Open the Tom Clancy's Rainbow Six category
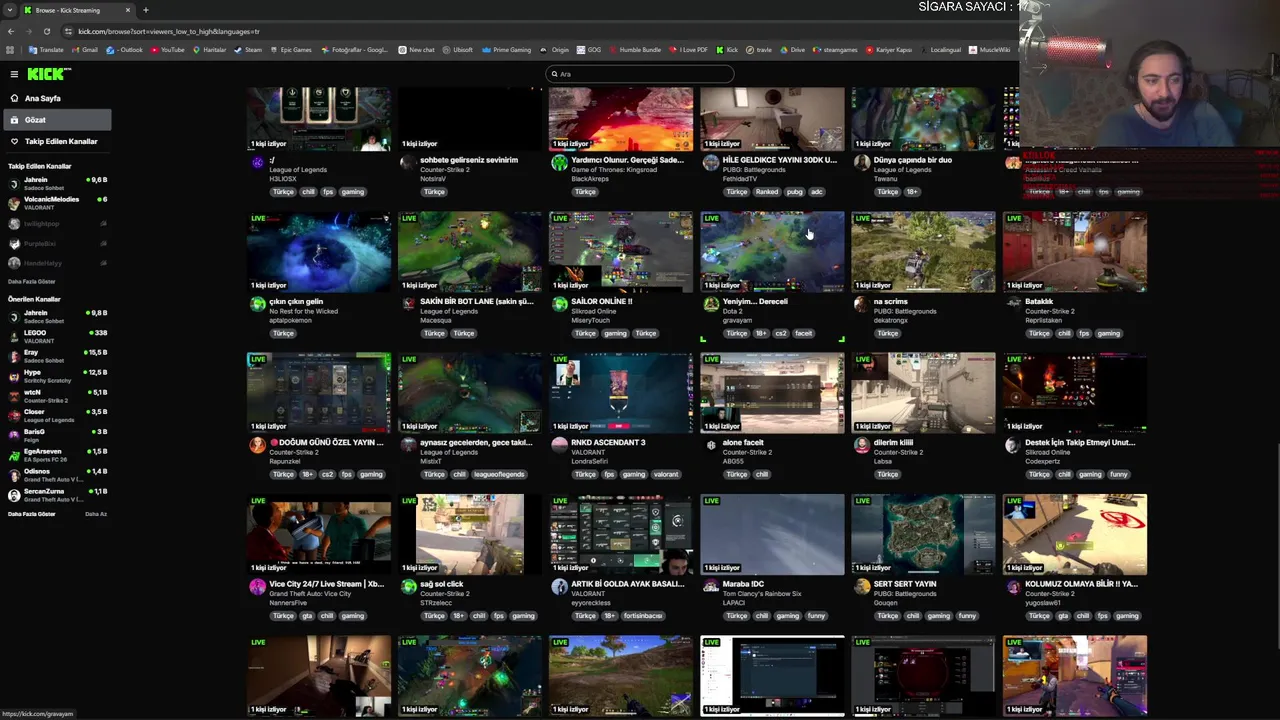Screen dimensions: 1280x720 tap(762, 594)
